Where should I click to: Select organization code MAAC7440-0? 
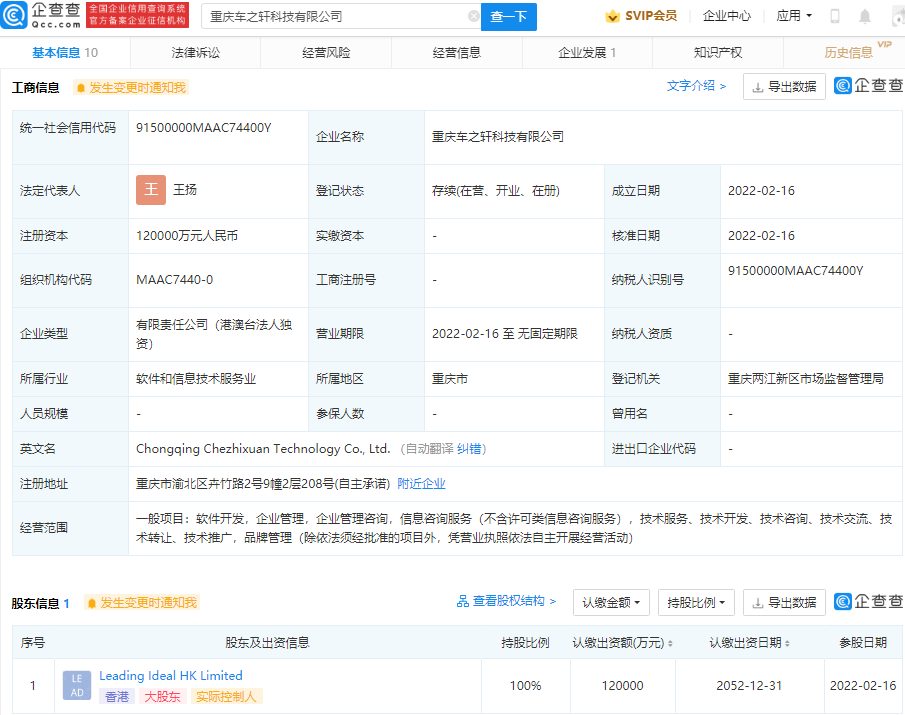click(174, 280)
